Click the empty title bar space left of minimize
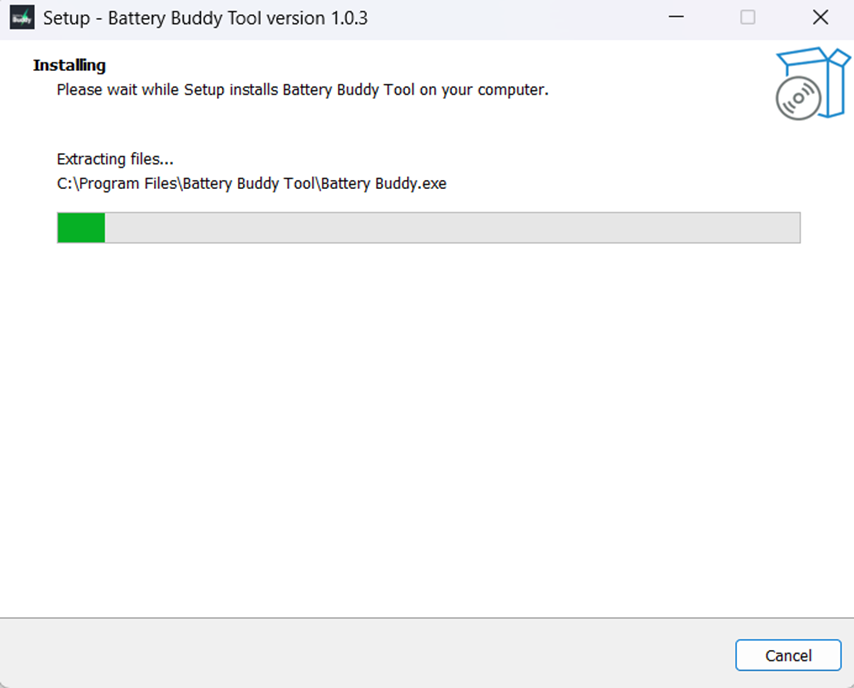The image size is (854, 688). click(x=520, y=18)
